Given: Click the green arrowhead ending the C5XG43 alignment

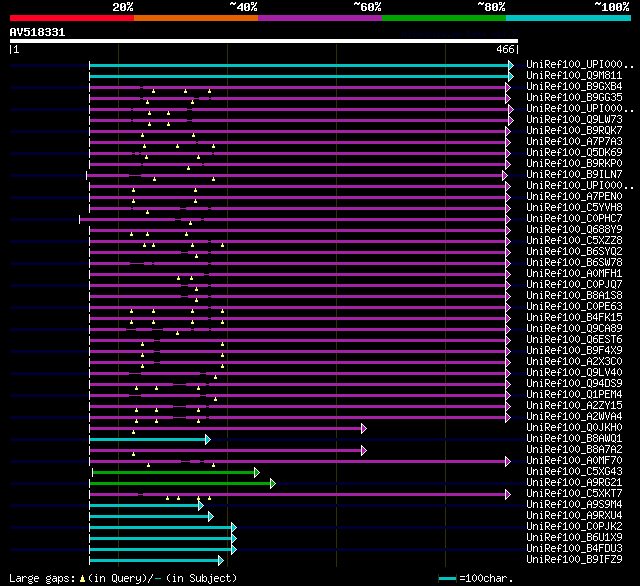Looking at the screenshot, I should click(x=257, y=473).
